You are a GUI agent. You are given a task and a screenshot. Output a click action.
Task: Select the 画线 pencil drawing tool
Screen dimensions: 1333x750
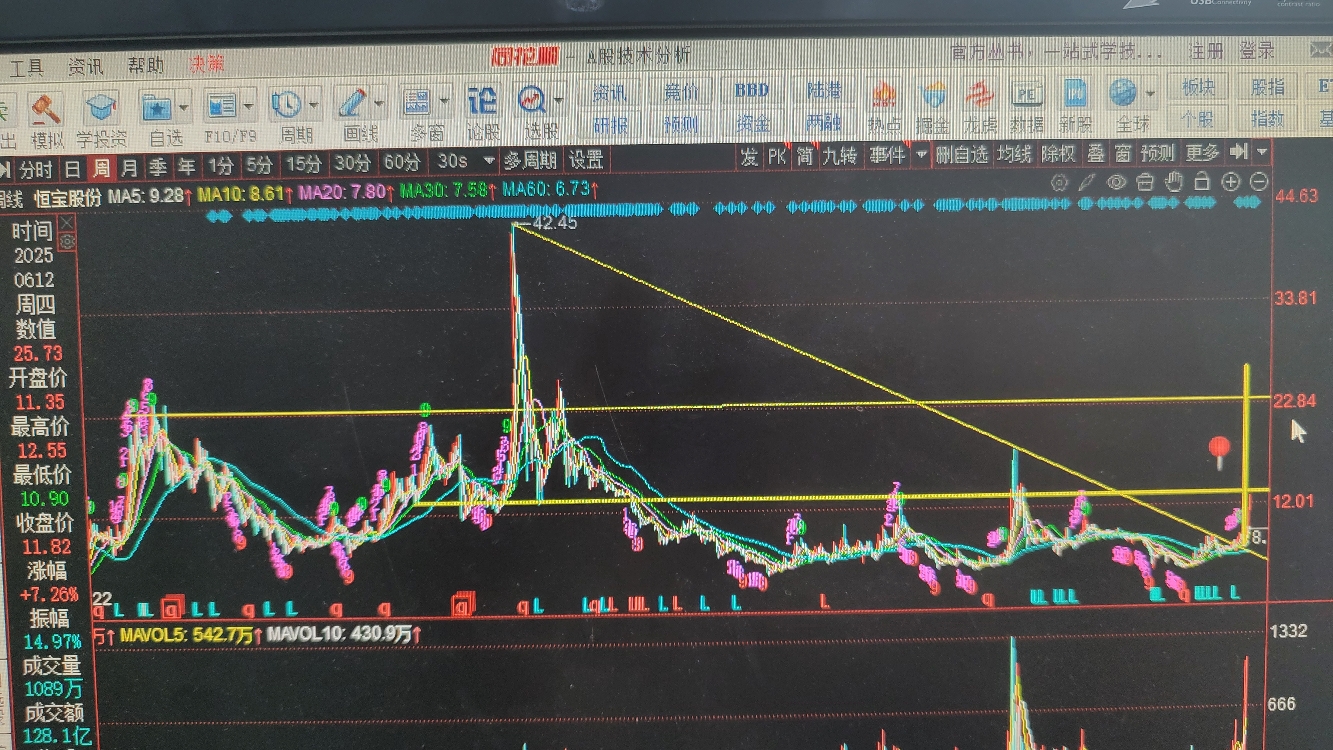[x=352, y=103]
